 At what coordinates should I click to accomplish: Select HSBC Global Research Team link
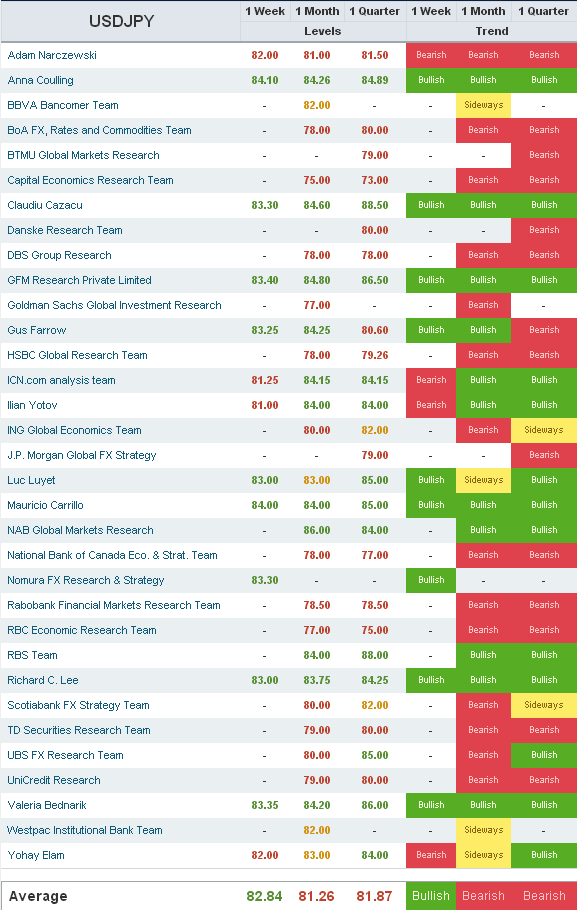pos(77,355)
